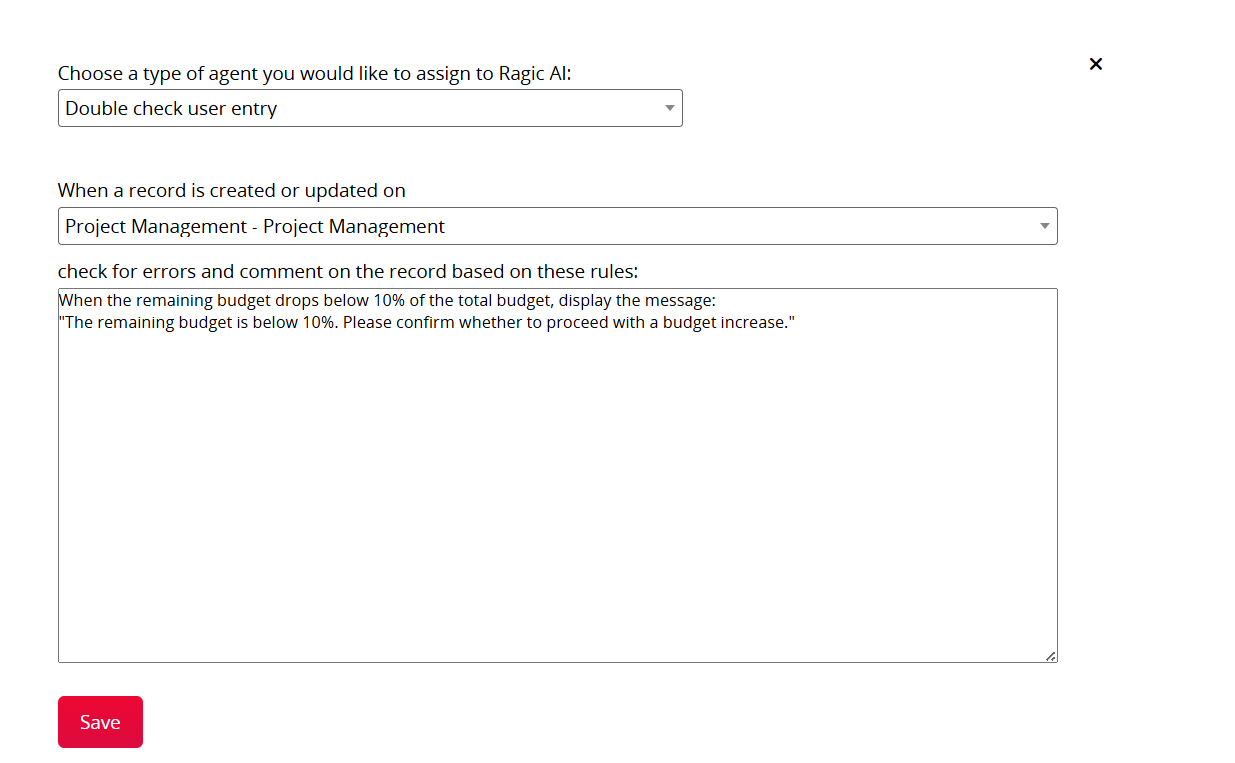The height and width of the screenshot is (763, 1235).
Task: Close the Ragic AI agent dialog
Action: click(x=1096, y=64)
